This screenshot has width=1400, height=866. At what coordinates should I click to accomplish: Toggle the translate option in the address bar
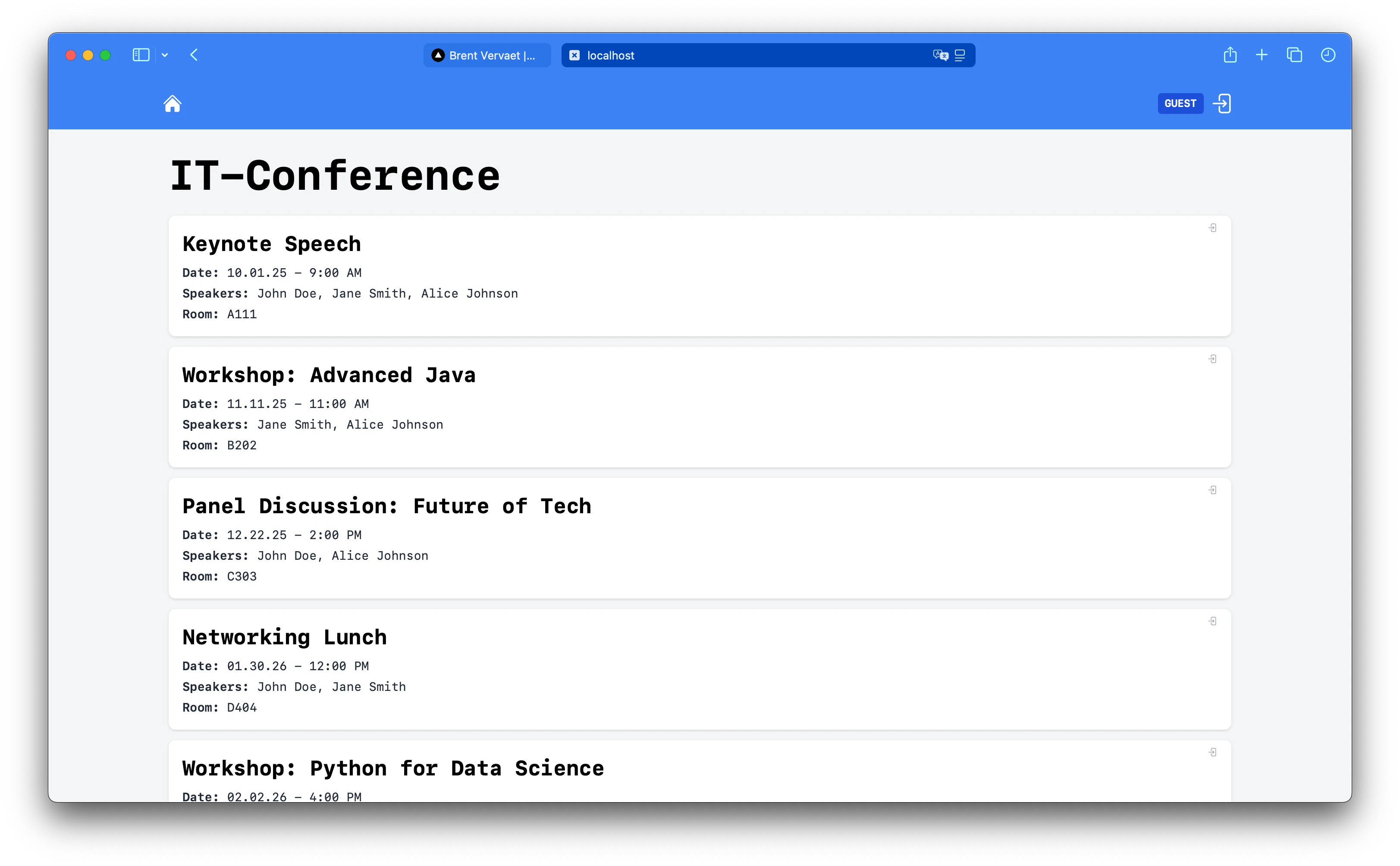click(939, 55)
